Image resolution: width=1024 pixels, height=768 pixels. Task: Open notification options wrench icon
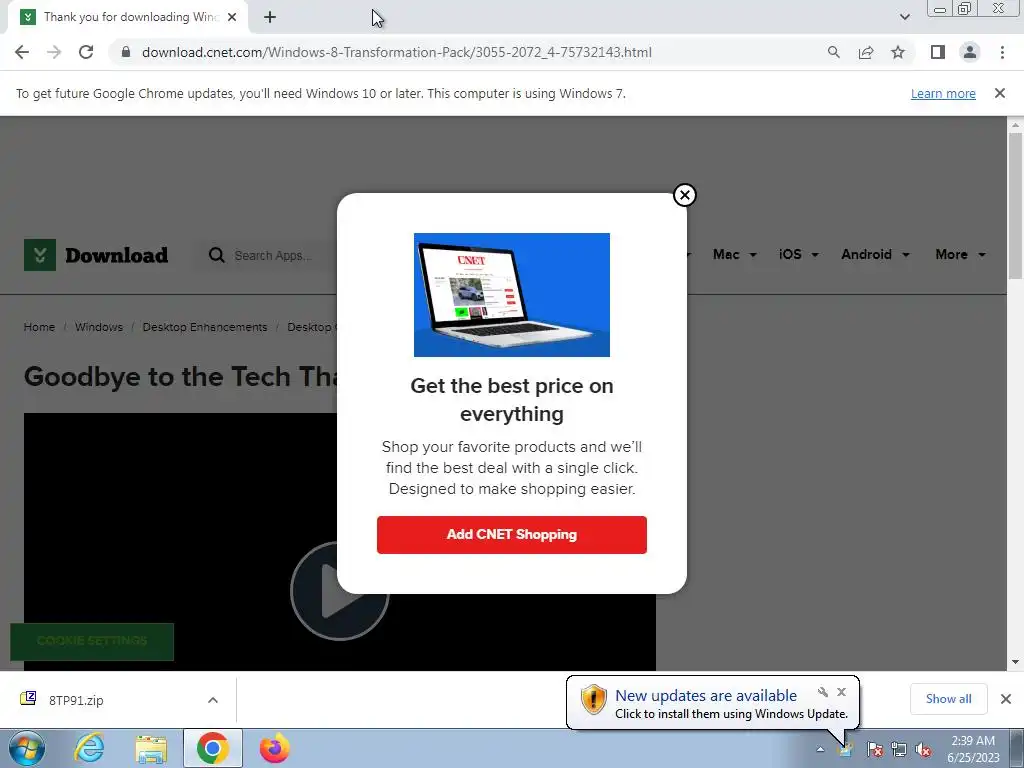pos(823,692)
